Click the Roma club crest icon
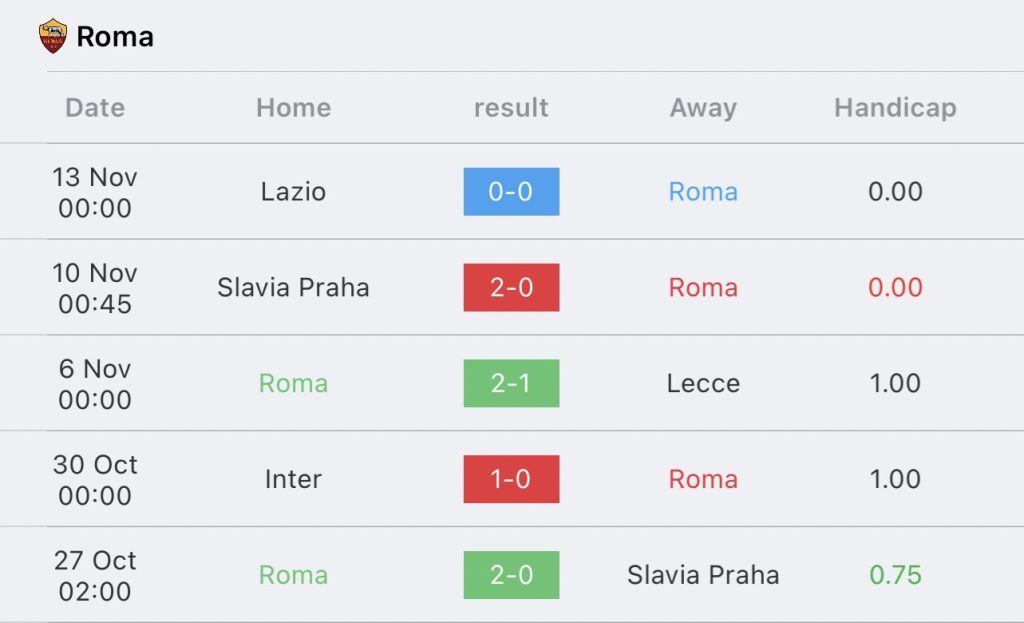Image resolution: width=1024 pixels, height=623 pixels. click(53, 36)
